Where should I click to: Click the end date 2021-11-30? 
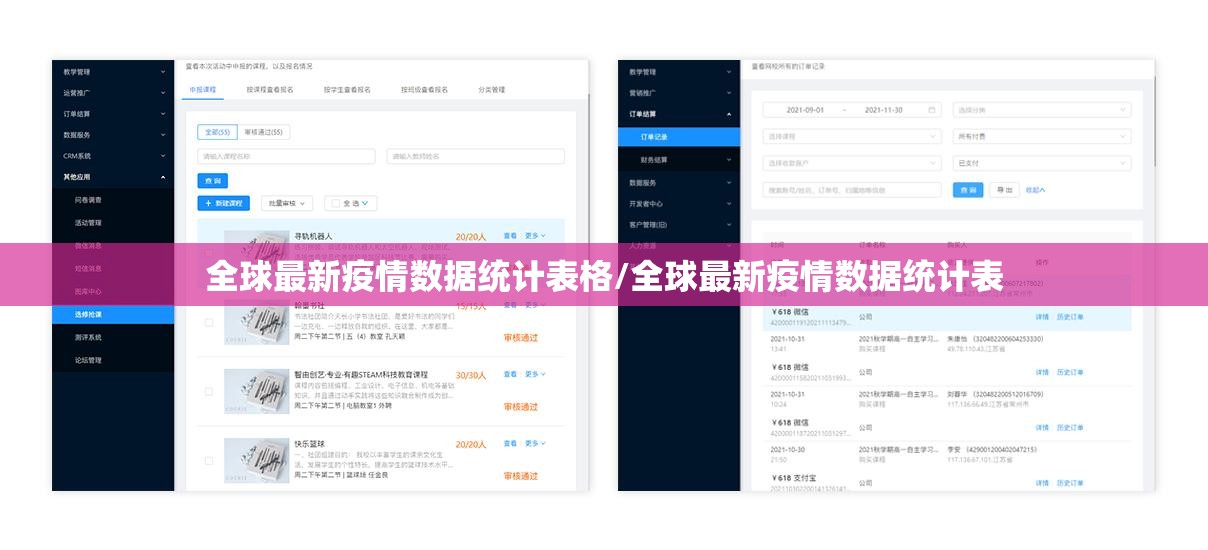tap(883, 110)
